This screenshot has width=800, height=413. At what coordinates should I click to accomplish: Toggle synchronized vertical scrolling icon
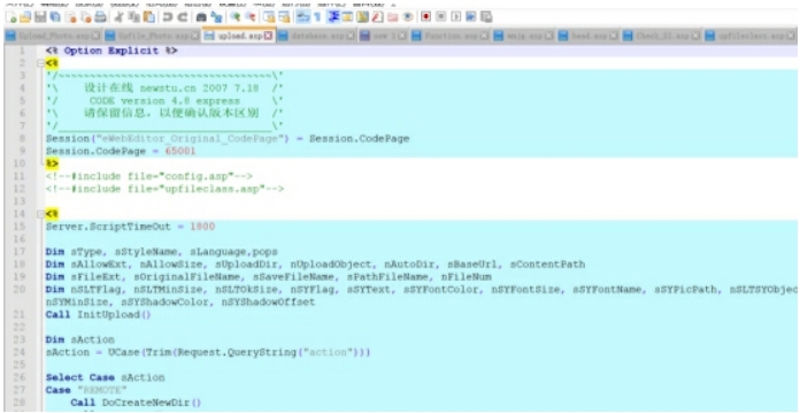(x=268, y=17)
